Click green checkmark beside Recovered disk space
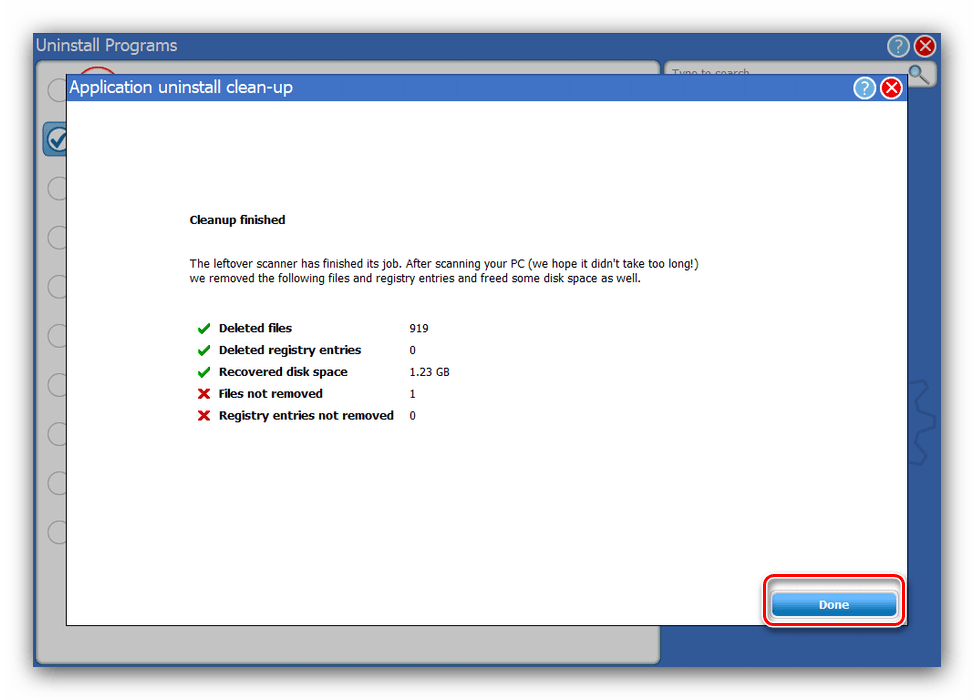Viewport: 974px width, 700px height. [204, 372]
